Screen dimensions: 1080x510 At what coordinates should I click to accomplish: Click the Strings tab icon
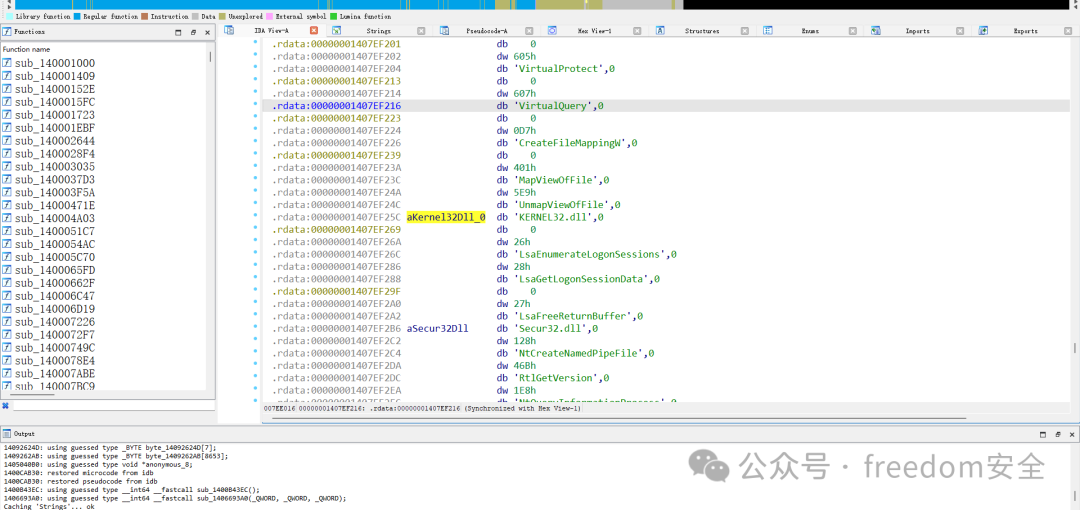[x=335, y=30]
